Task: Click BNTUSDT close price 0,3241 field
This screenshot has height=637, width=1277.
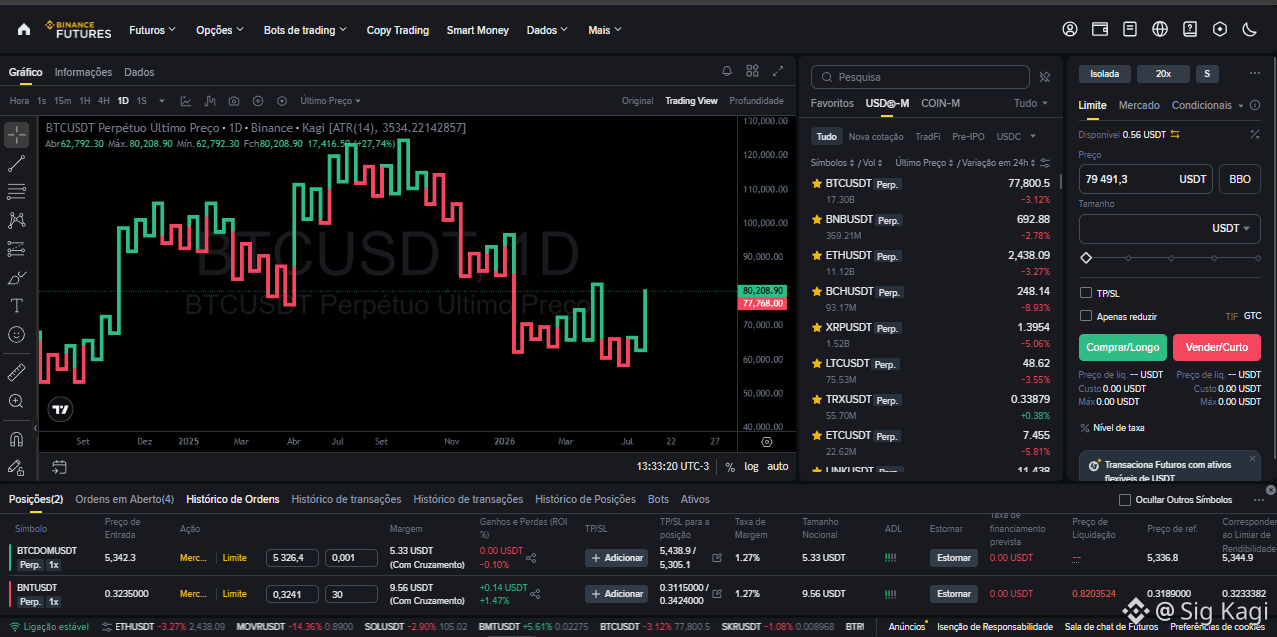Action: pos(293,594)
